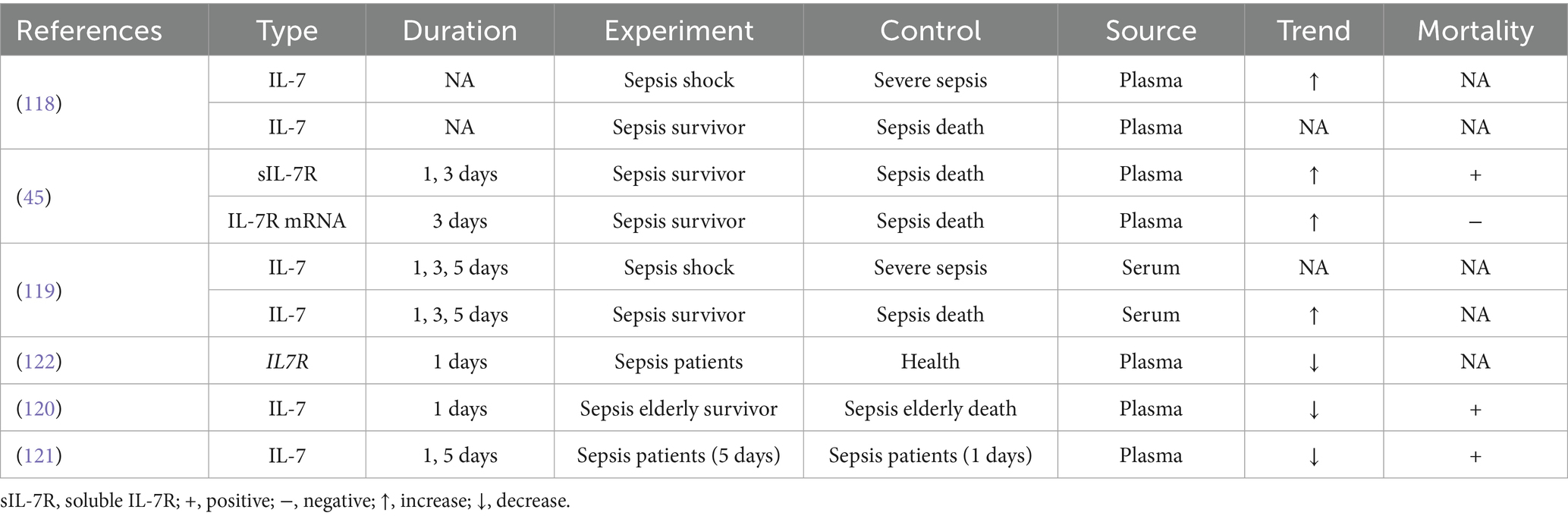Open reference link 118
This screenshot has height=519, width=1568.
tap(39, 104)
